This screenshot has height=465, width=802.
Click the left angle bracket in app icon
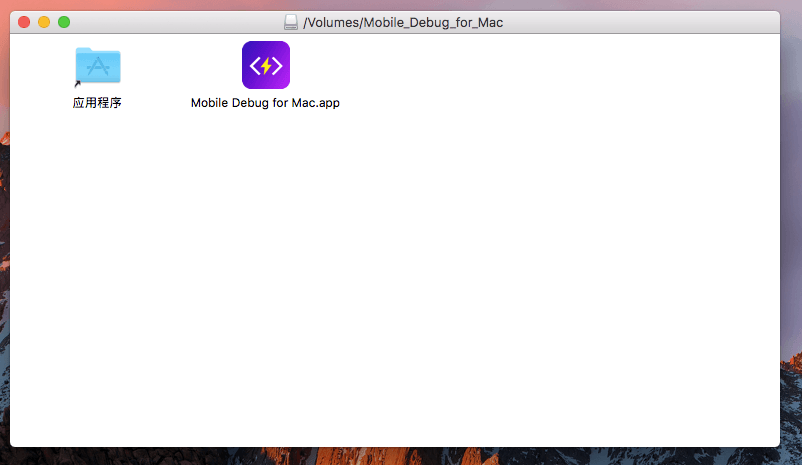[254, 66]
